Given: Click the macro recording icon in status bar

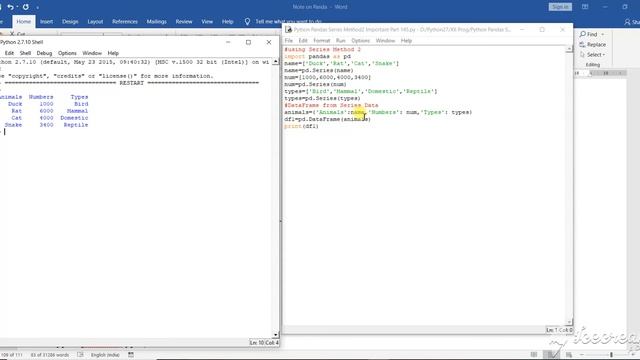Looking at the screenshot, I should point(131,355).
